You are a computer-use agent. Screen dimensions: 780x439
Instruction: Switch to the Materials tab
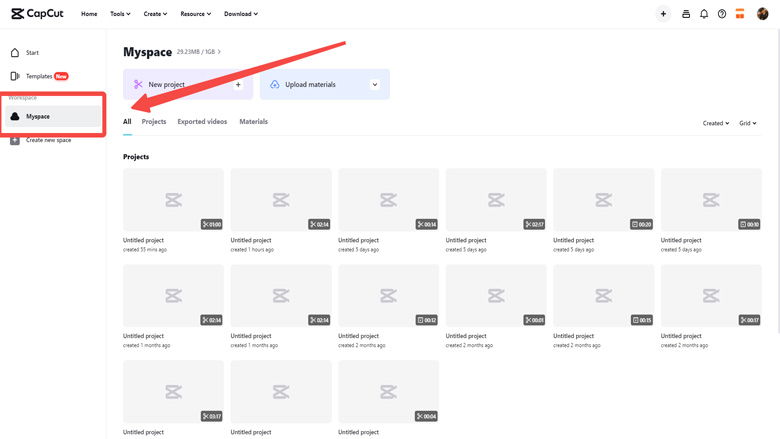tap(253, 122)
